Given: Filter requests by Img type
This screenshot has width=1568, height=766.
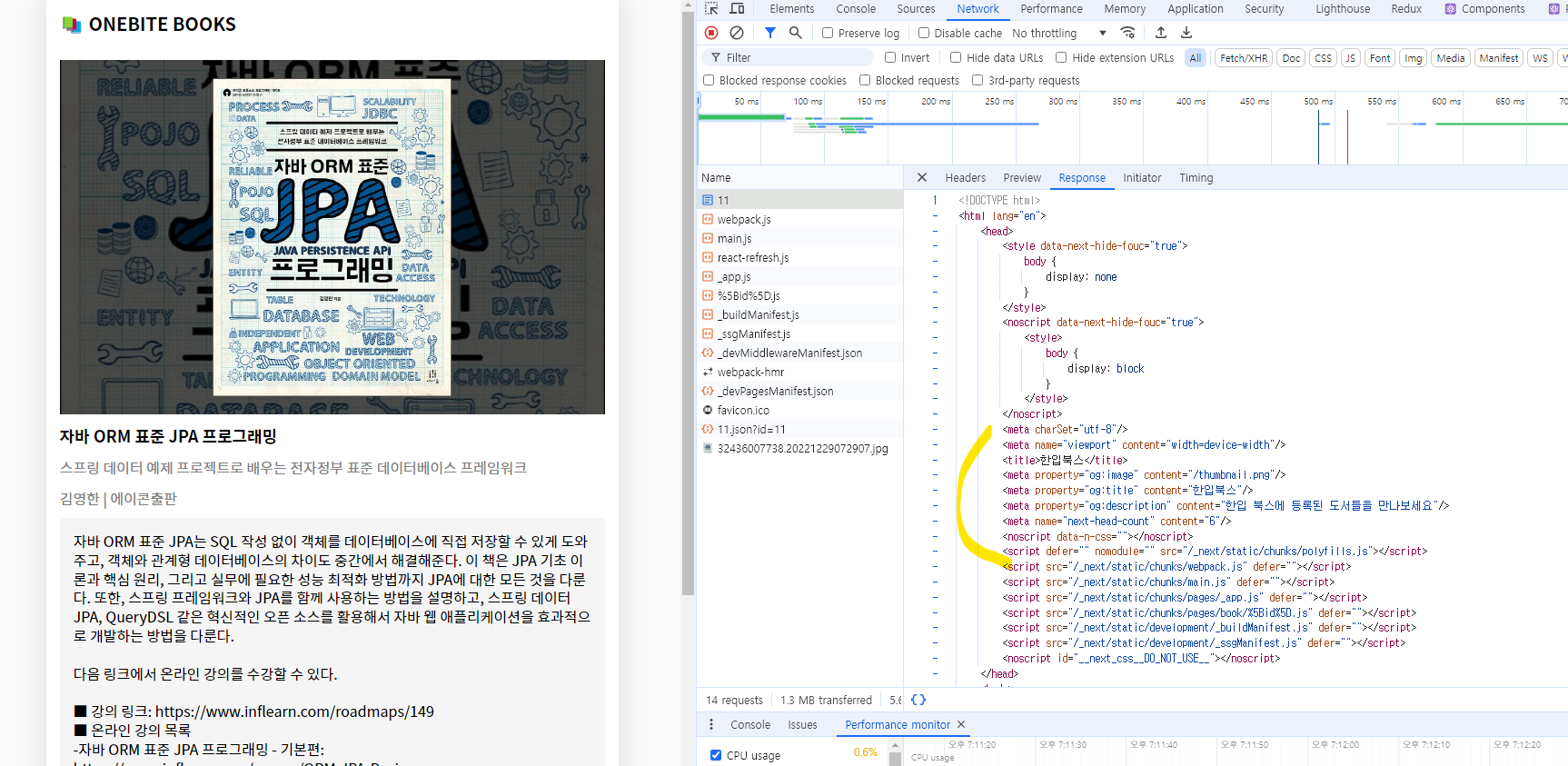Looking at the screenshot, I should [1414, 57].
